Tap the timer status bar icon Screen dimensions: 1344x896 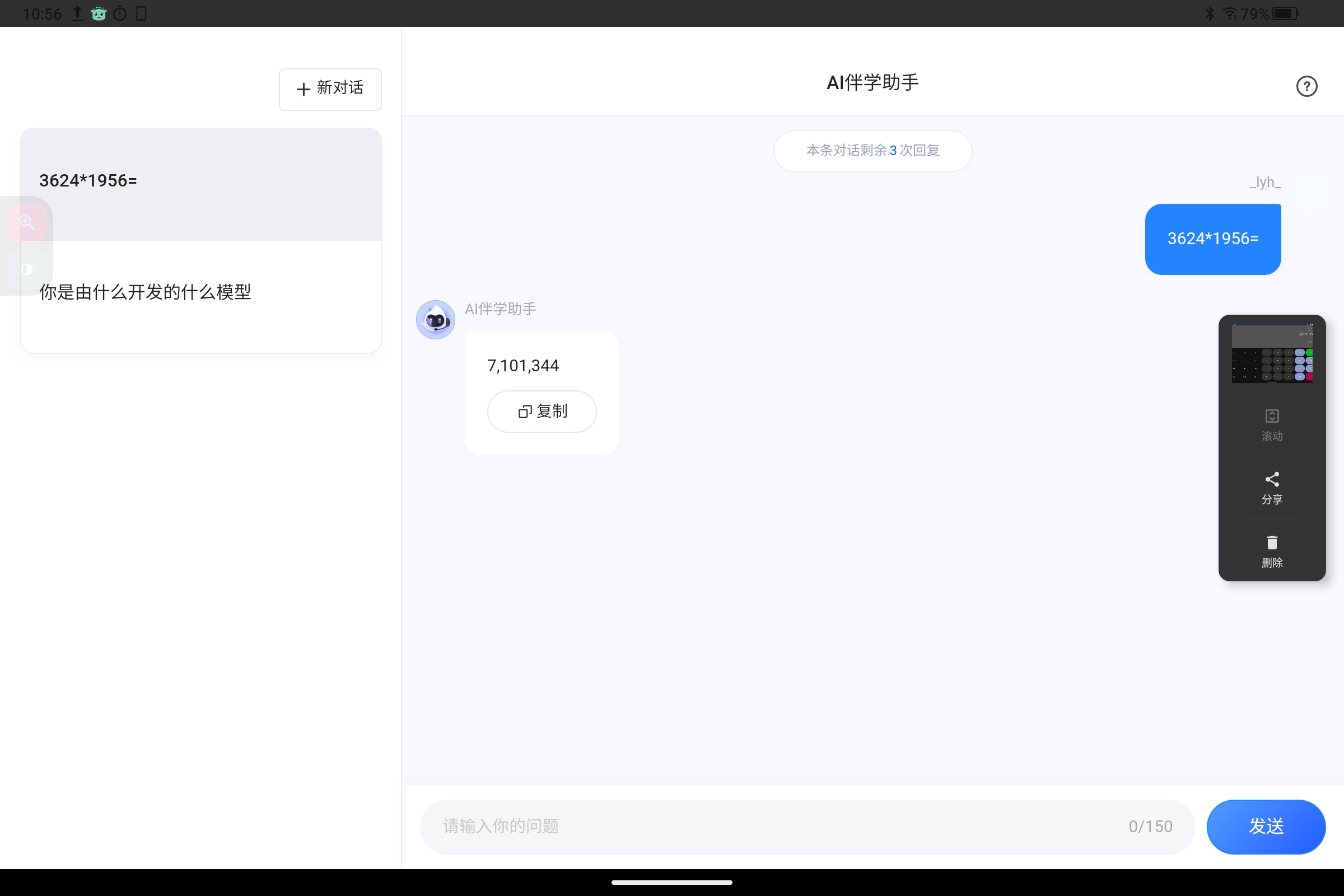[x=120, y=13]
